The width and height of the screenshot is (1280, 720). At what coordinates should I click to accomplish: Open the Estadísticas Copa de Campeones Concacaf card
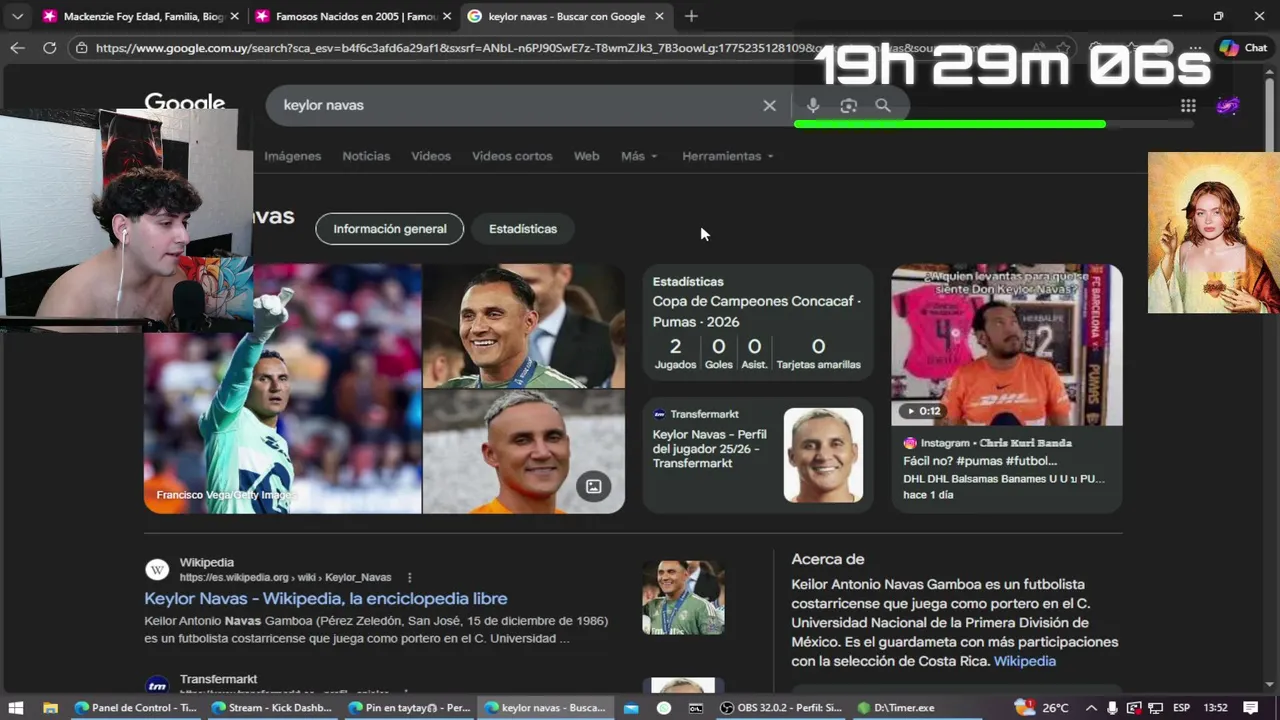click(757, 322)
